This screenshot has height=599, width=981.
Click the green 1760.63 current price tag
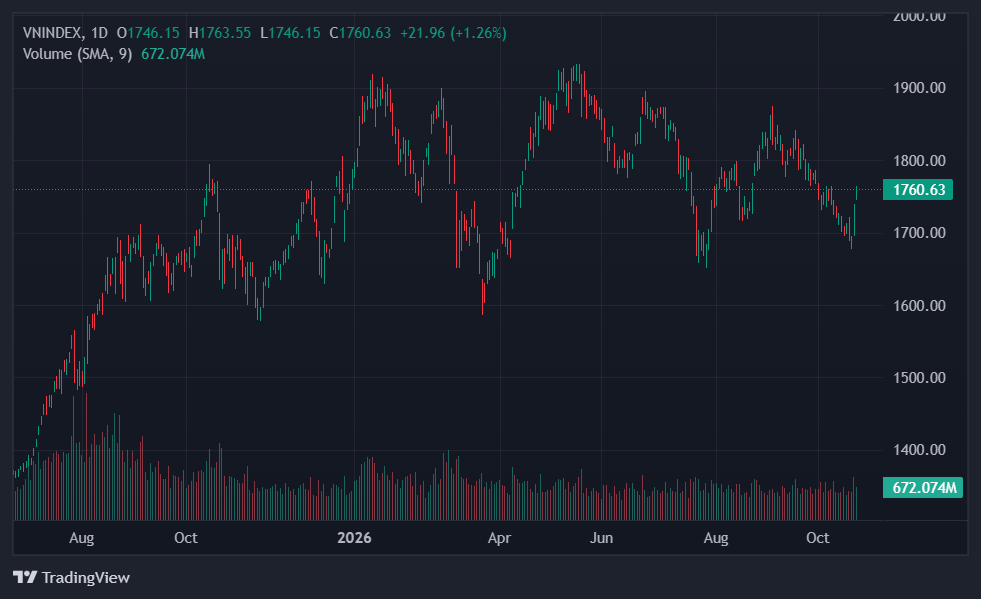pyautogui.click(x=918, y=190)
